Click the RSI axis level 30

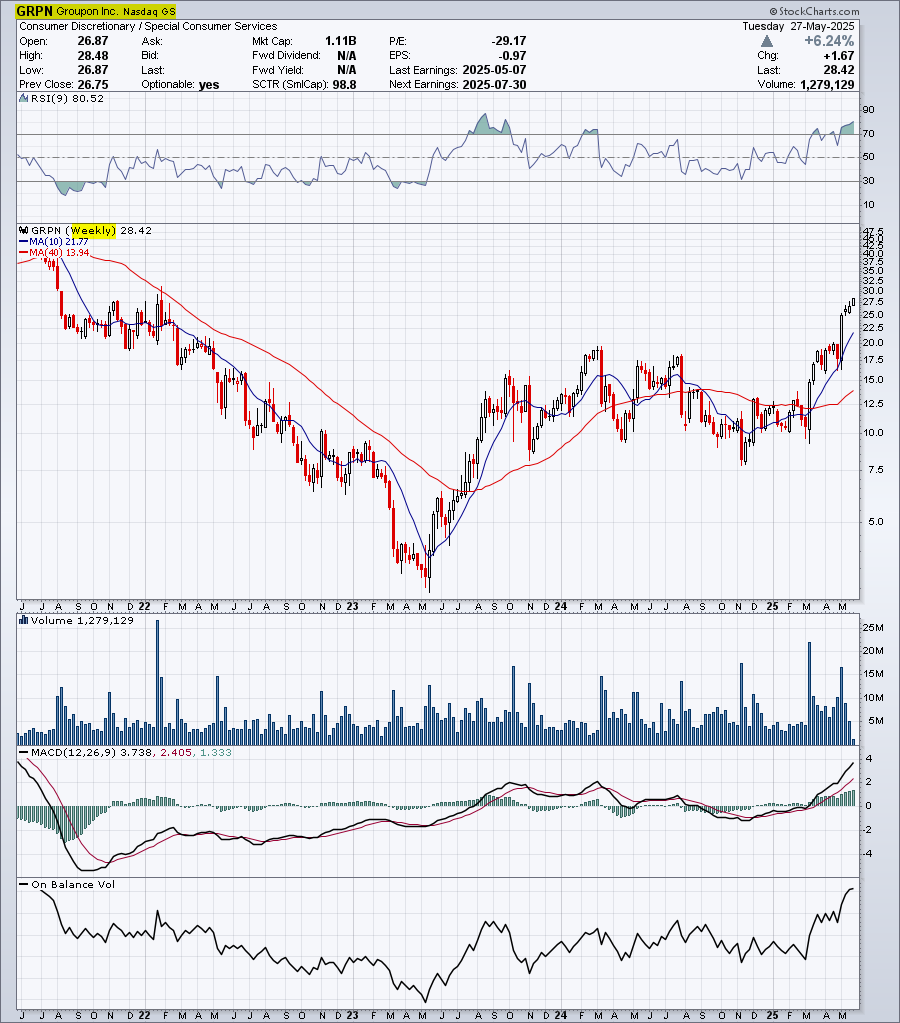click(x=868, y=181)
